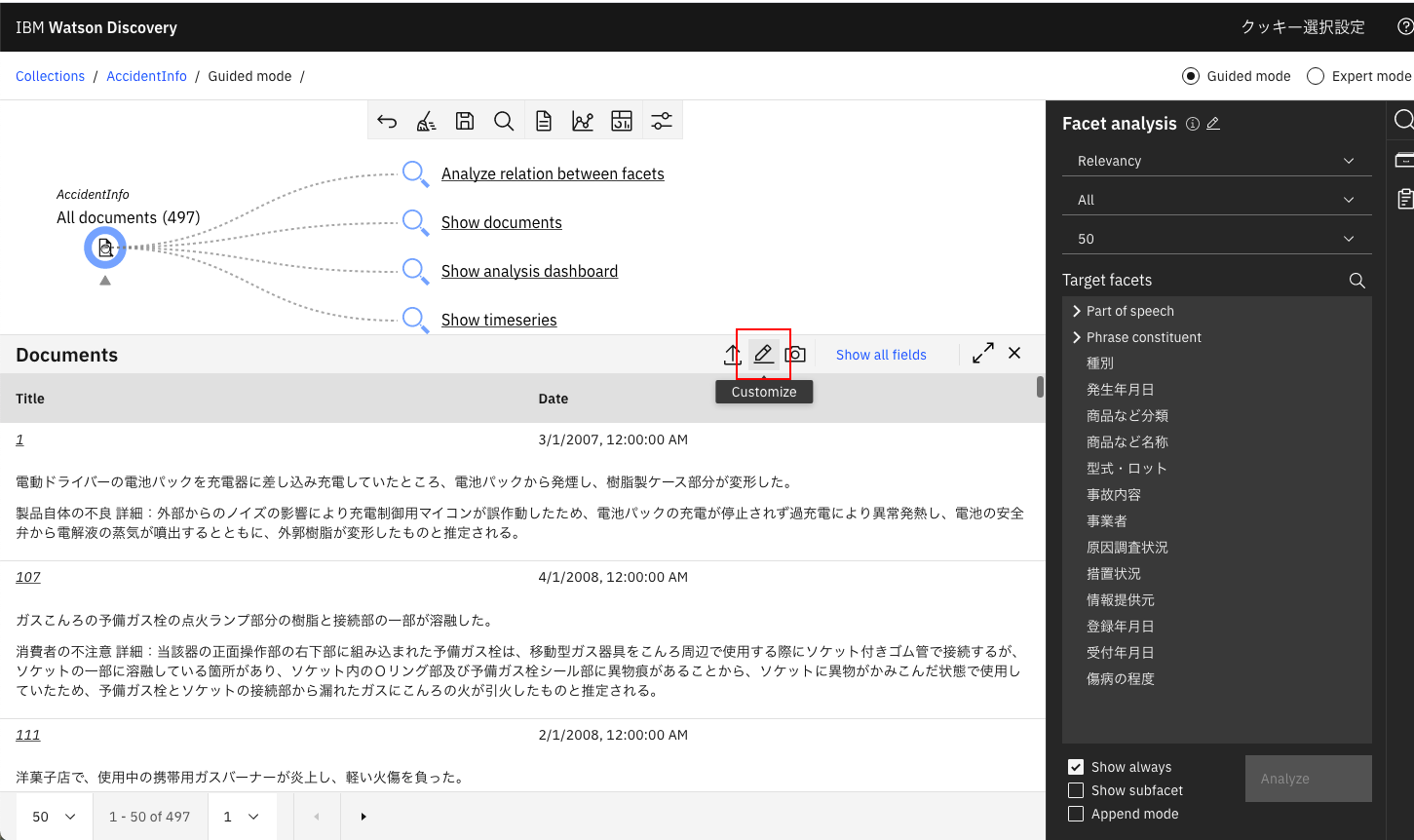
Task: Click IBM Watson Discovery header title
Action: (x=96, y=27)
